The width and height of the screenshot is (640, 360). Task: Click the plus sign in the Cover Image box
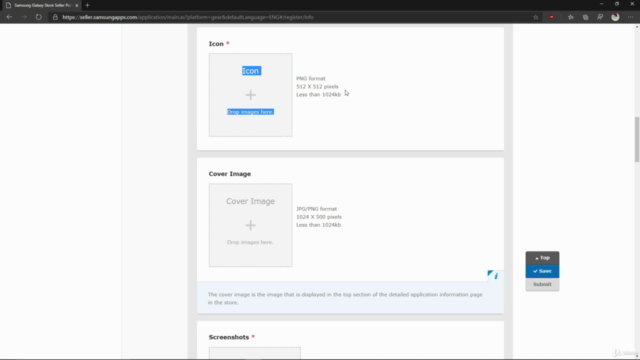pyautogui.click(x=251, y=225)
